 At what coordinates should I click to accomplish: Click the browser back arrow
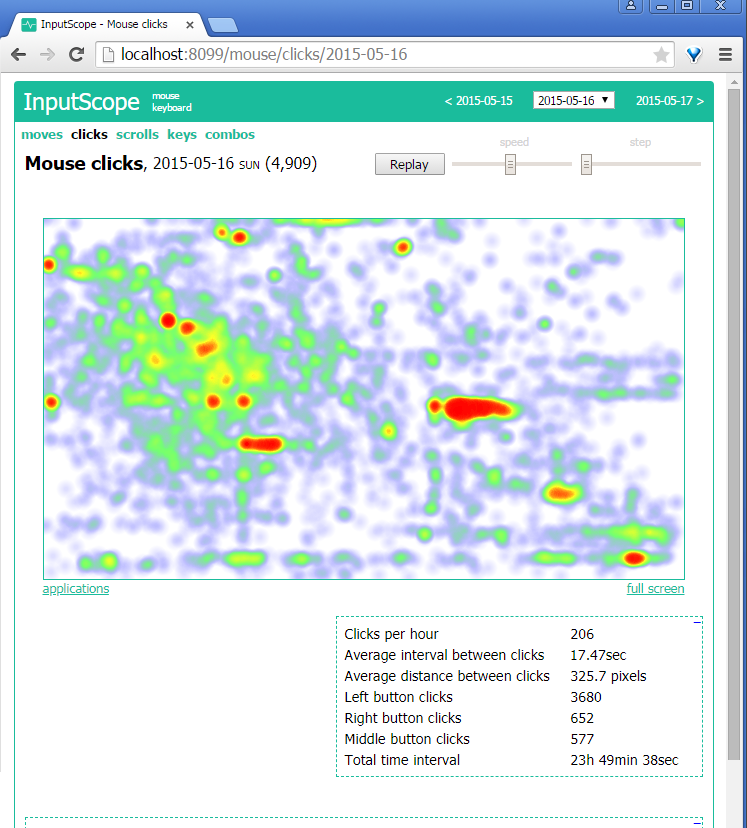[19, 55]
